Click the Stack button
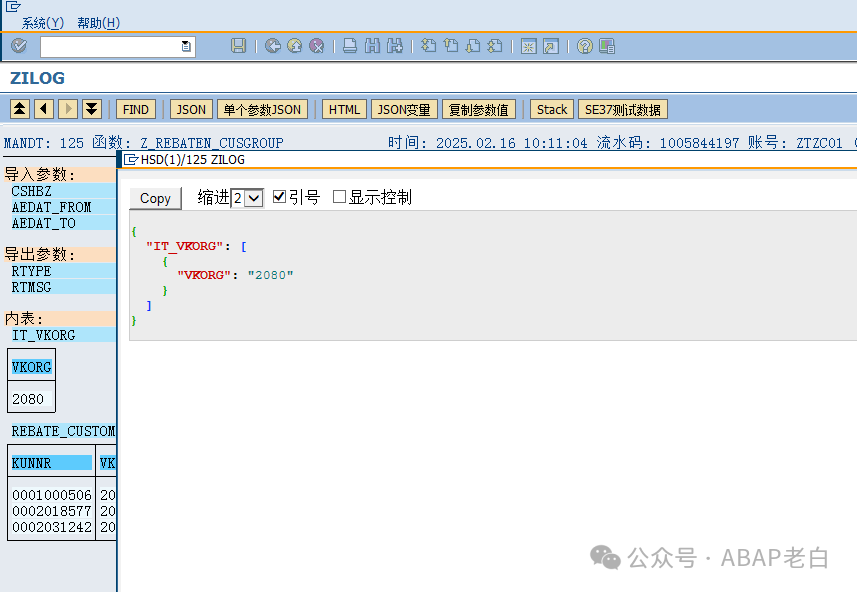The width and height of the screenshot is (857, 592). (x=552, y=109)
